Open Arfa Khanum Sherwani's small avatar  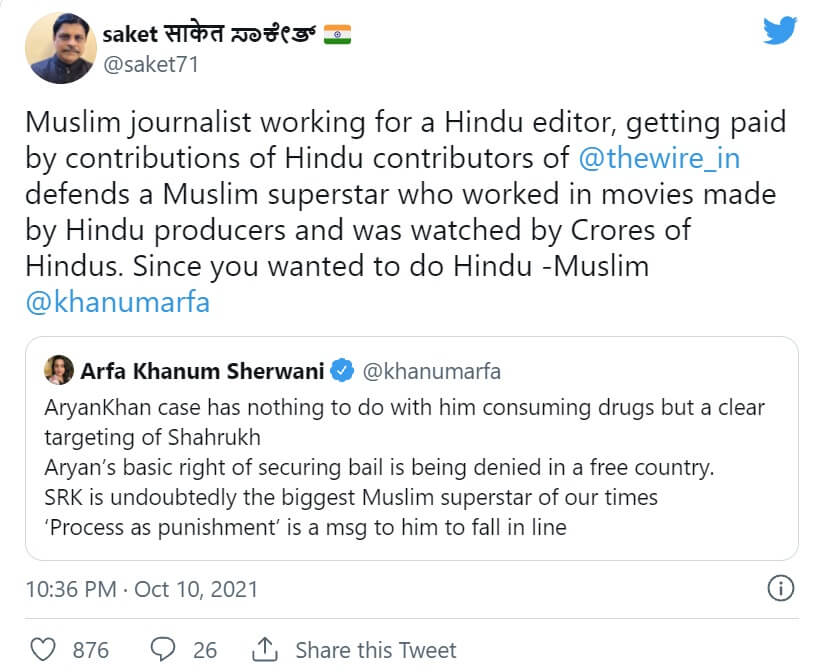(58, 371)
